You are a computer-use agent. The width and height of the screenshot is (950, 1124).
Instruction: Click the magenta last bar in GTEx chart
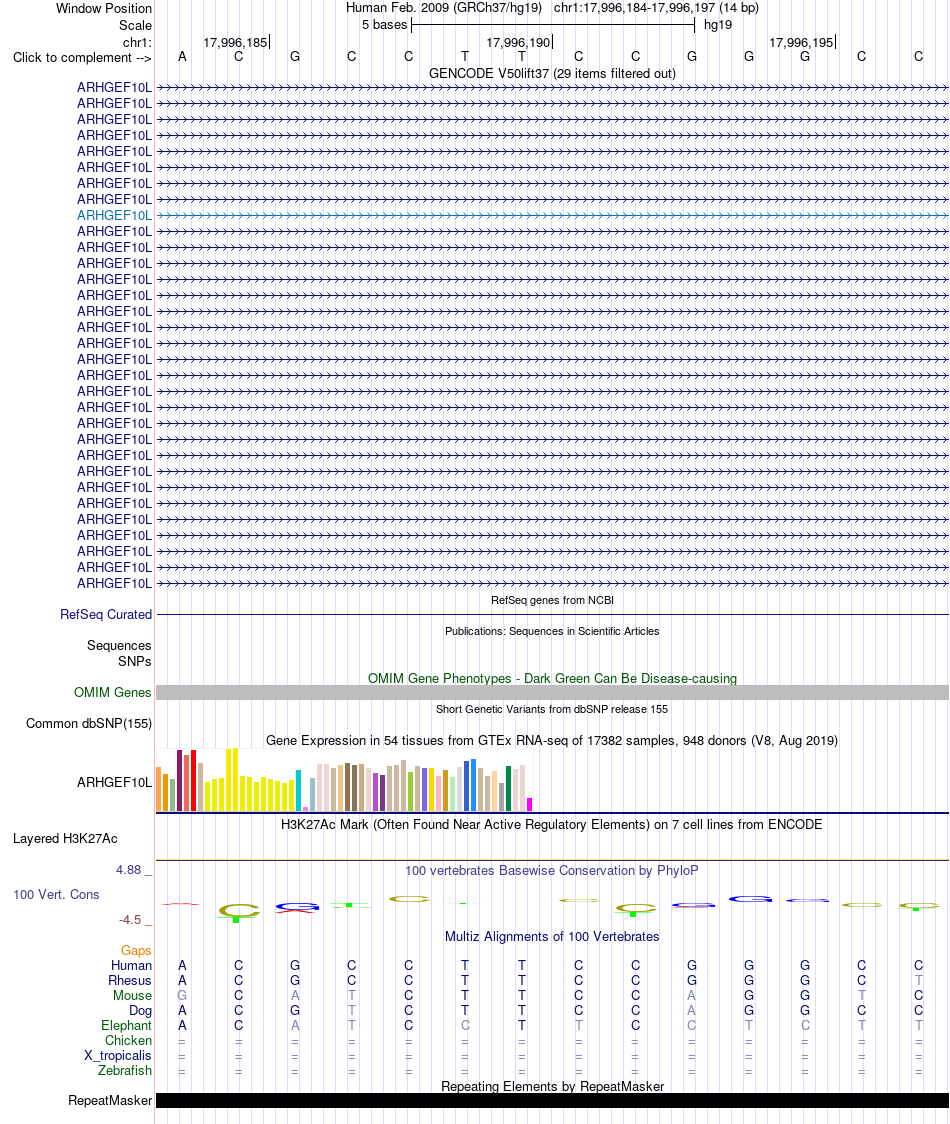pyautogui.click(x=530, y=804)
